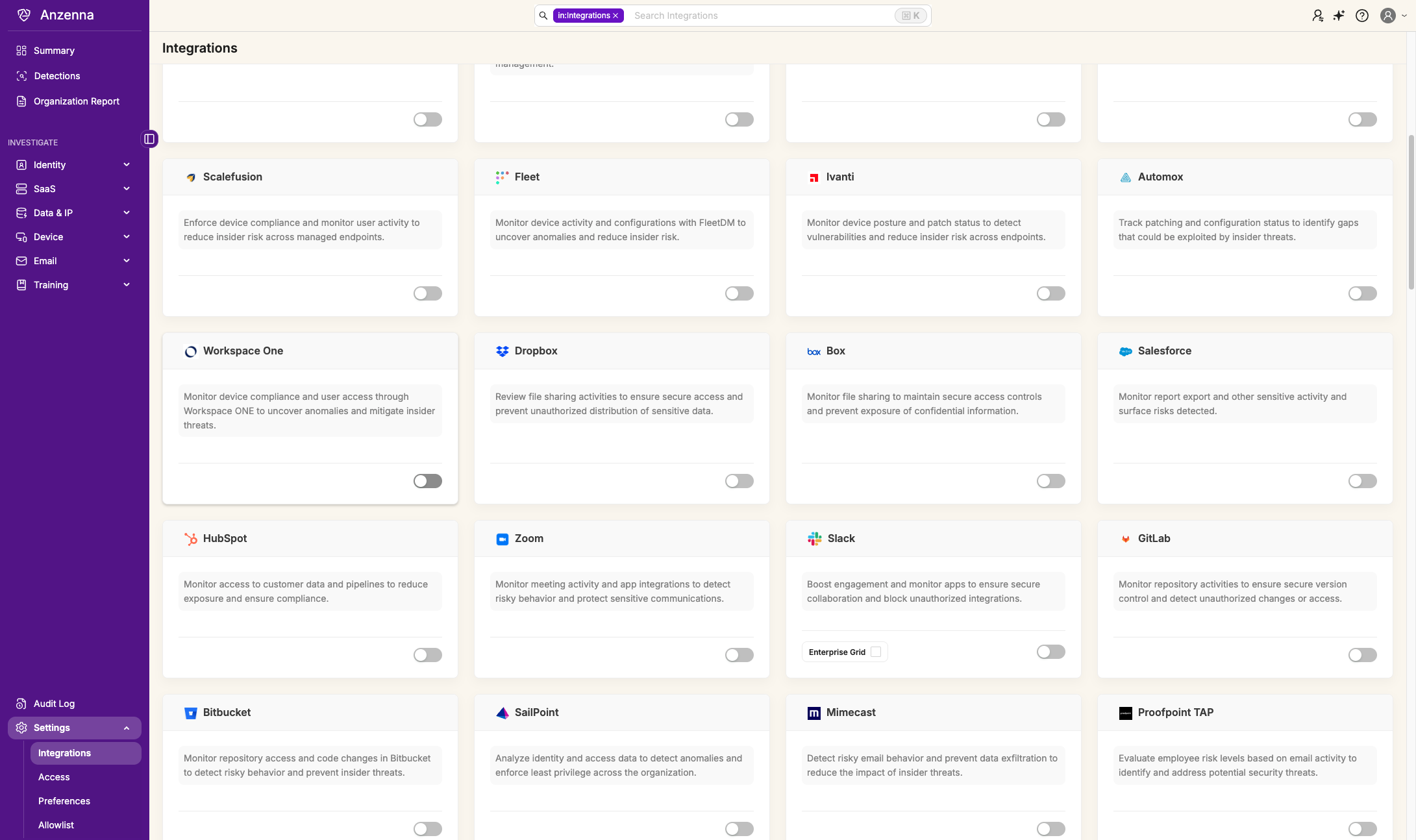Enable the Workspace One integration toggle
Viewport: 1416px width, 840px height.
coord(427,481)
